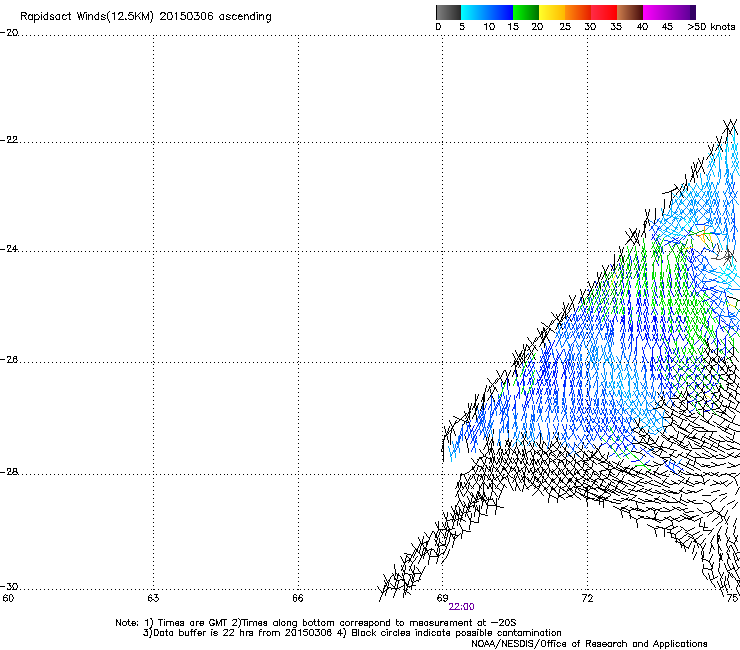Click the green 15-20 knots color band

pos(526,12)
